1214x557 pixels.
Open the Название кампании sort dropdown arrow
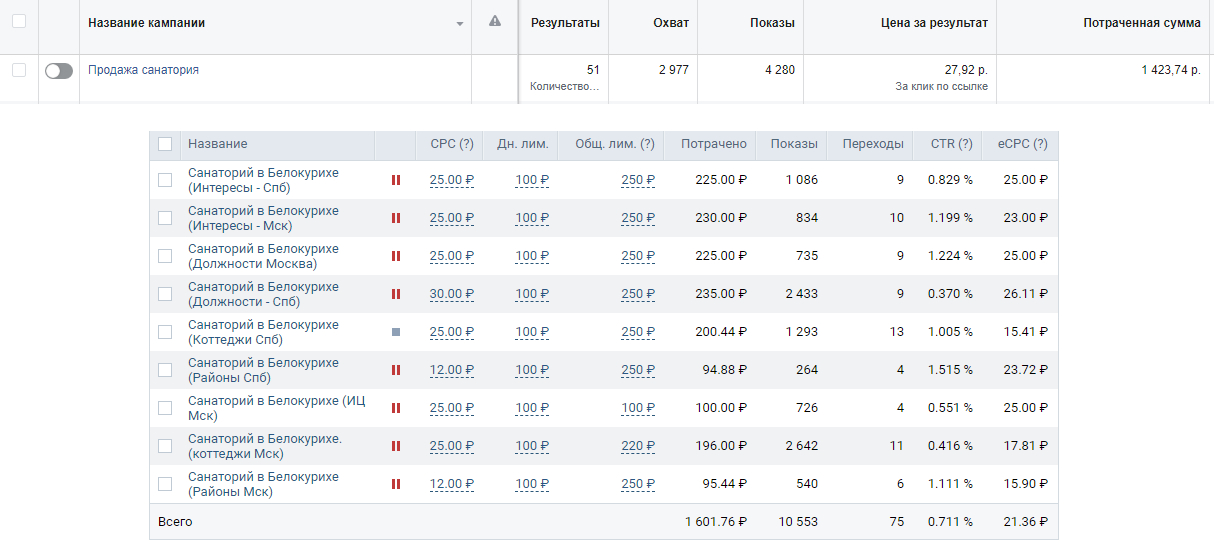tap(459, 24)
